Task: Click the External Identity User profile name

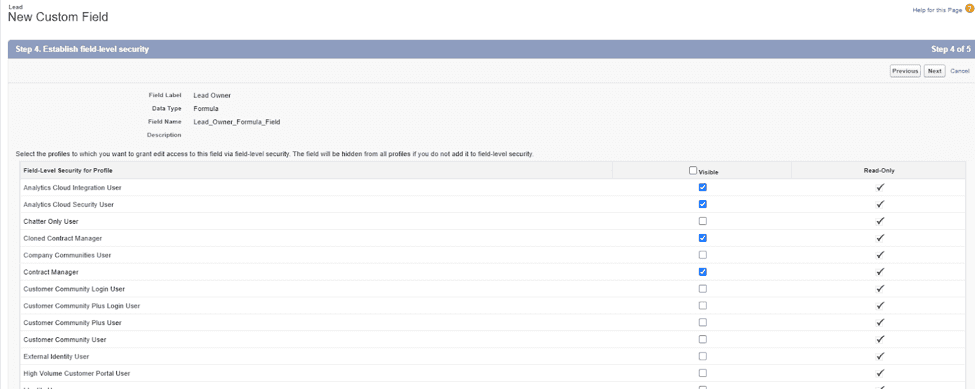Action: click(56, 356)
